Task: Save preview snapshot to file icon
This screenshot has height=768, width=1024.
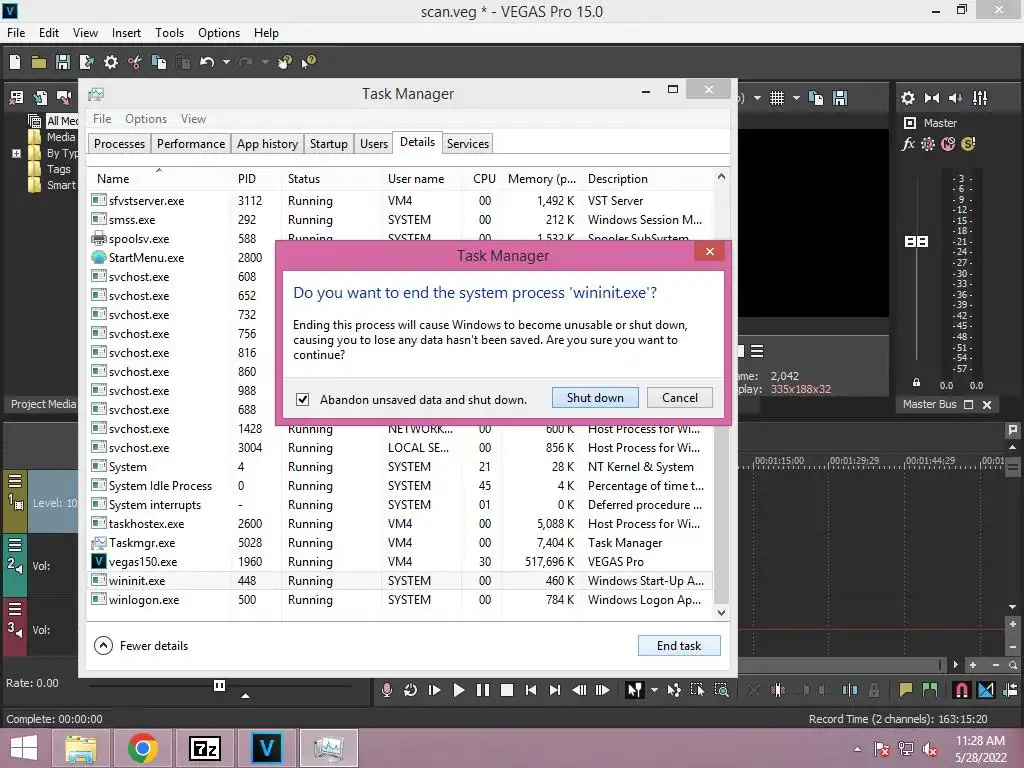Action: pos(840,98)
